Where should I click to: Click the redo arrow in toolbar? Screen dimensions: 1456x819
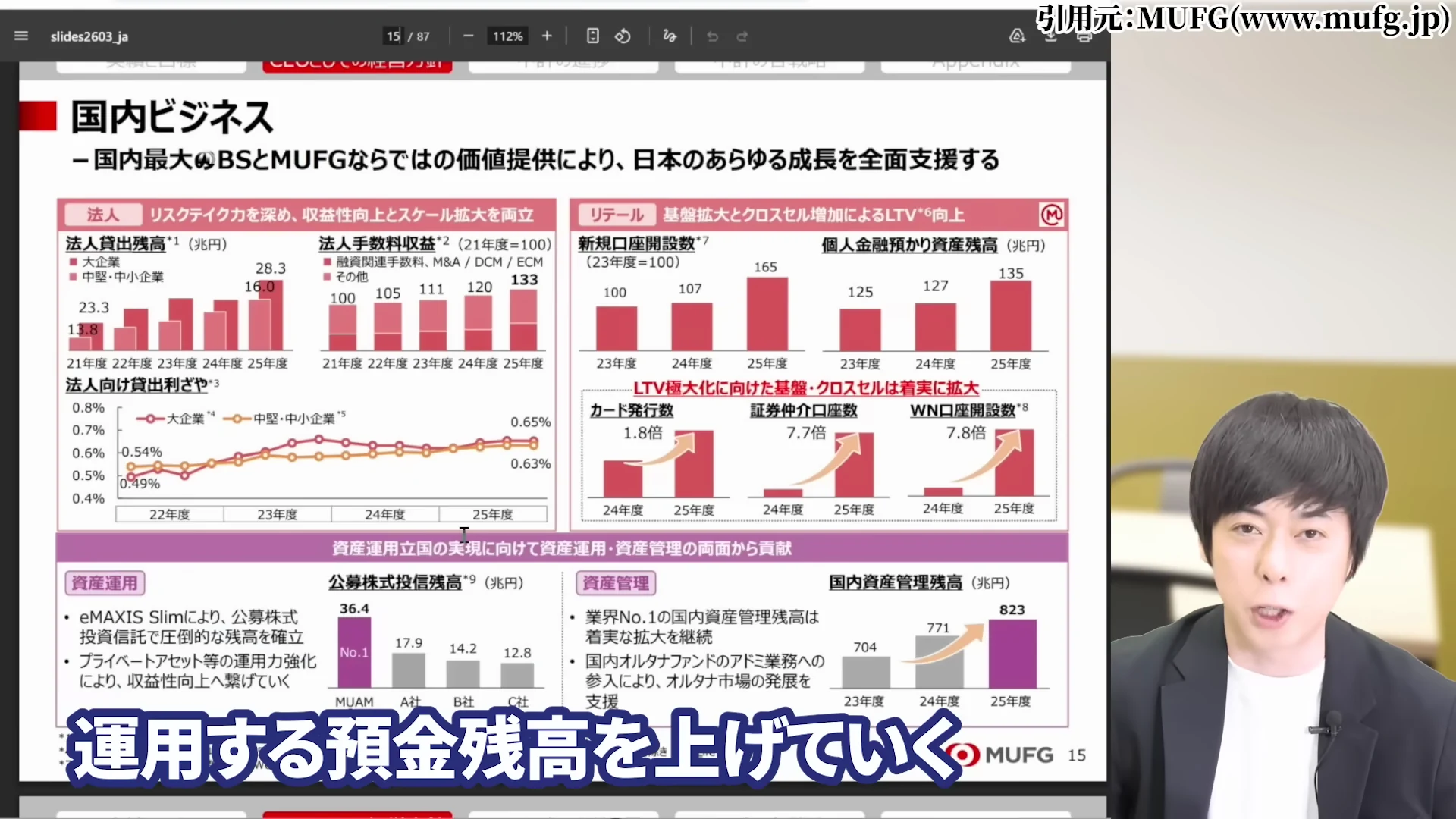coord(742,36)
